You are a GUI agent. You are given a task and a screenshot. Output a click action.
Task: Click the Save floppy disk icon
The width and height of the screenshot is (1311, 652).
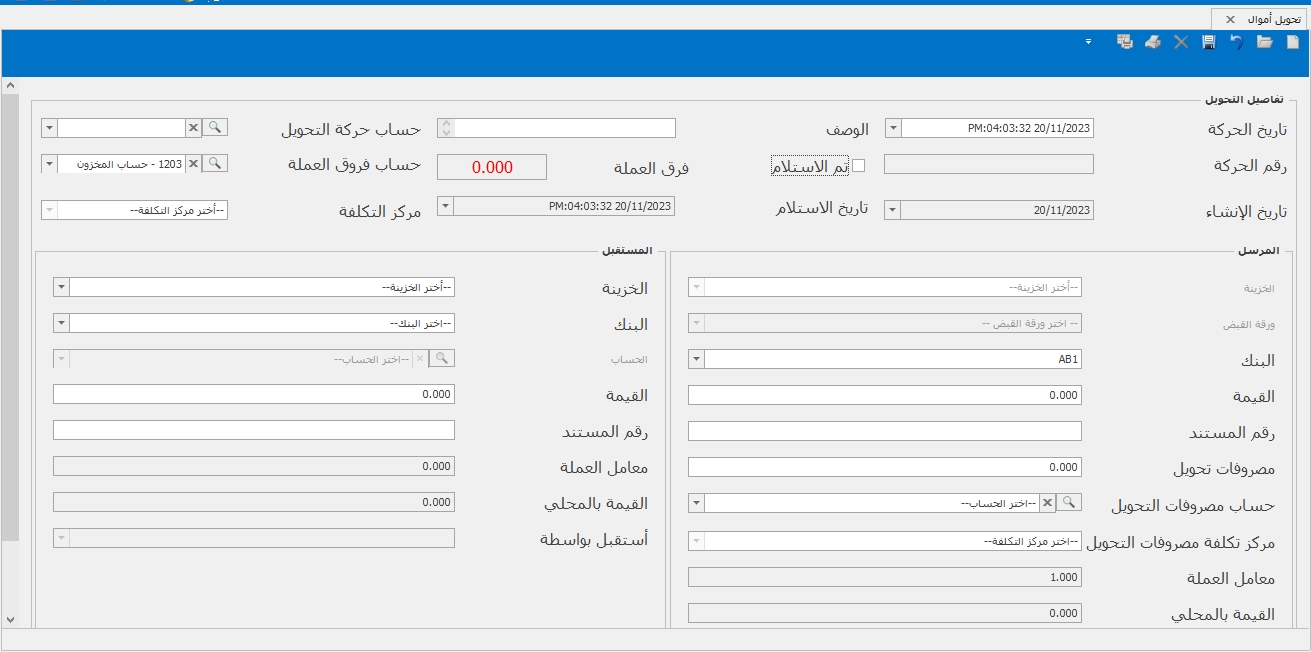point(1209,42)
